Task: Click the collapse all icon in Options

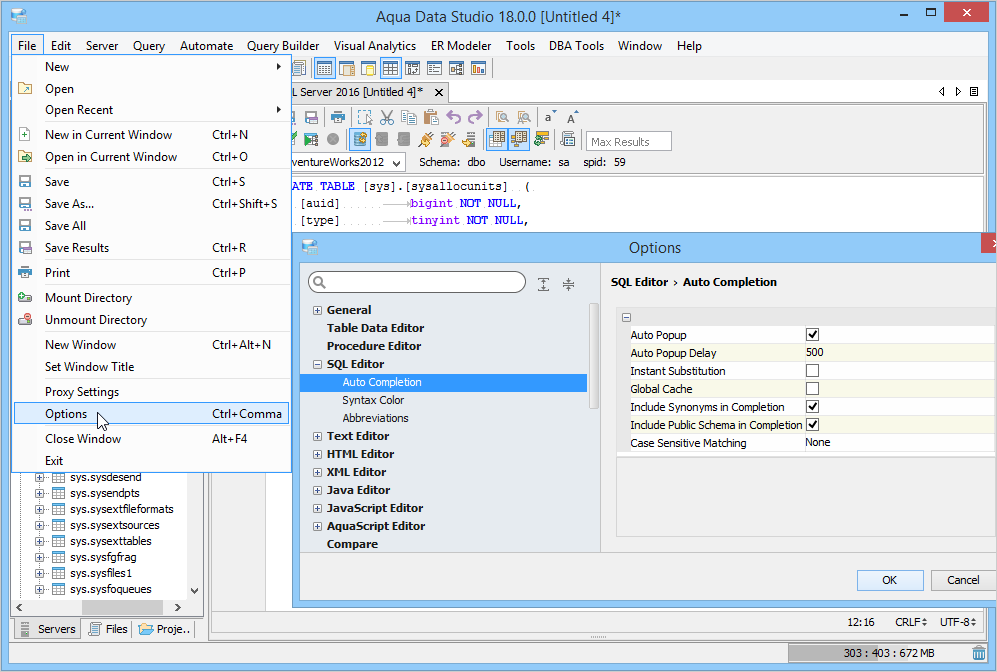Action: tap(568, 284)
